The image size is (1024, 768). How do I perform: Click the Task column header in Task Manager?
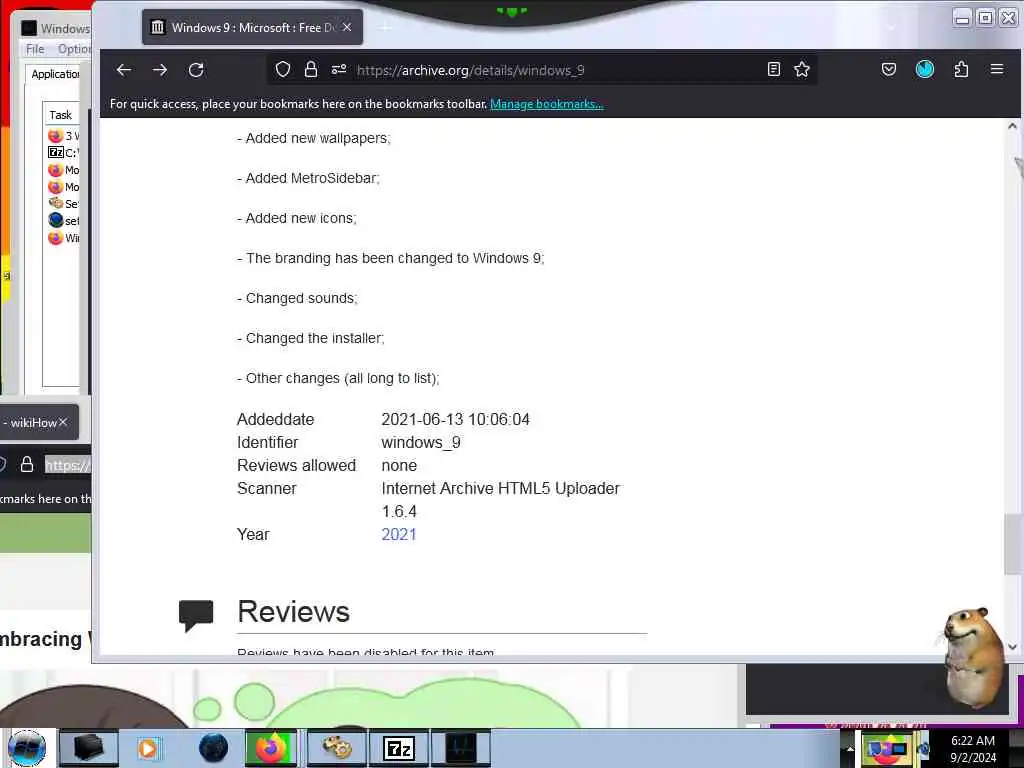coord(61,115)
